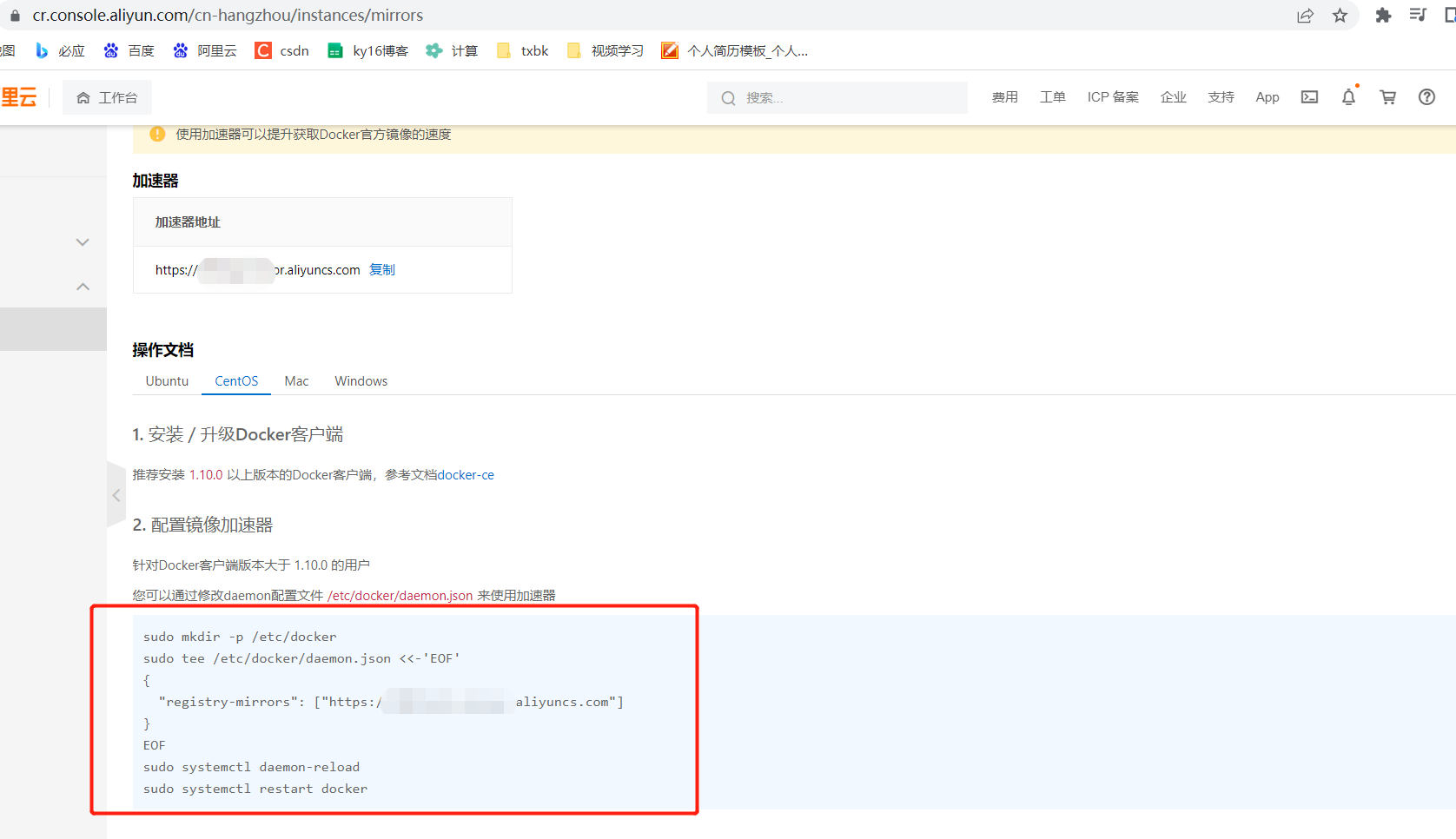This screenshot has width=1456, height=839.
Task: Bookmark this page with the star icon
Action: (1340, 16)
